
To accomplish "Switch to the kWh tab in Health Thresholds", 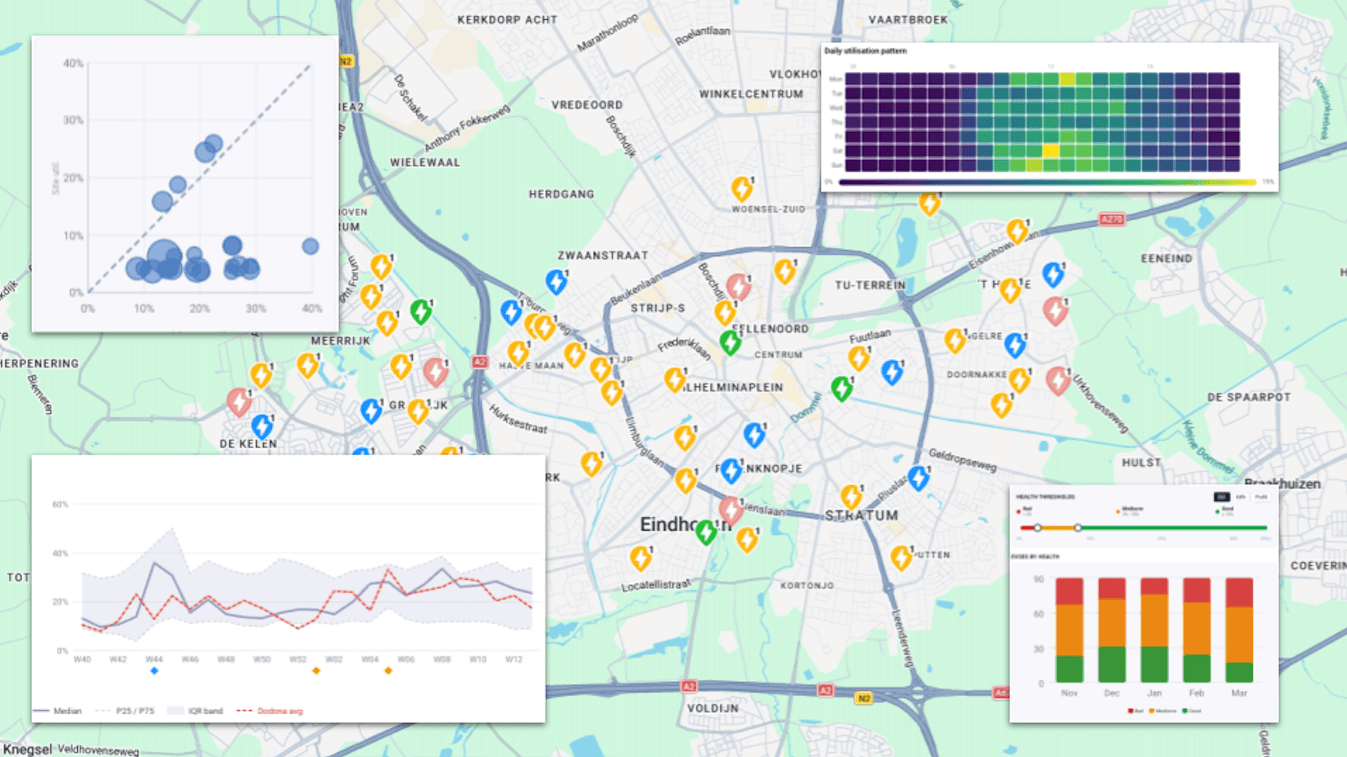I will [x=1240, y=497].
